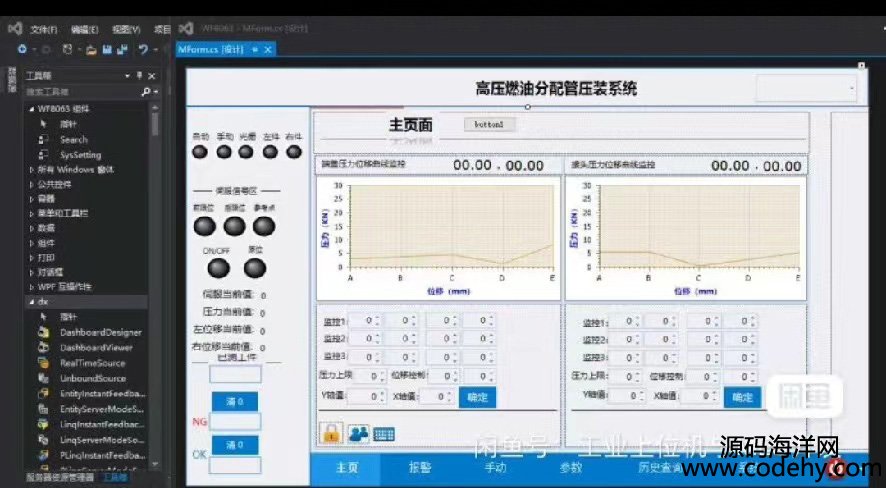Pin the toolbox panel with the pushpin

click(x=139, y=76)
